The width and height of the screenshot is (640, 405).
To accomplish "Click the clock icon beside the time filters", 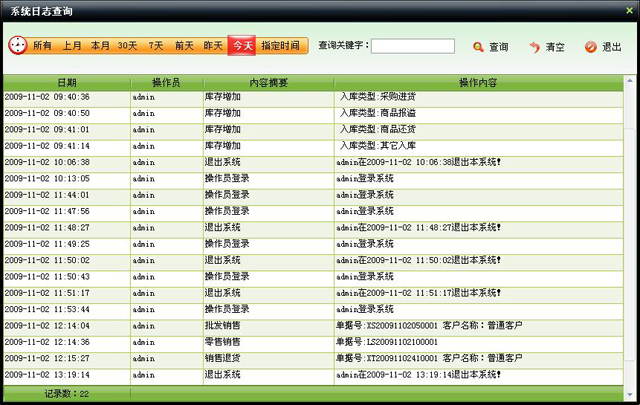I will pyautogui.click(x=18, y=46).
